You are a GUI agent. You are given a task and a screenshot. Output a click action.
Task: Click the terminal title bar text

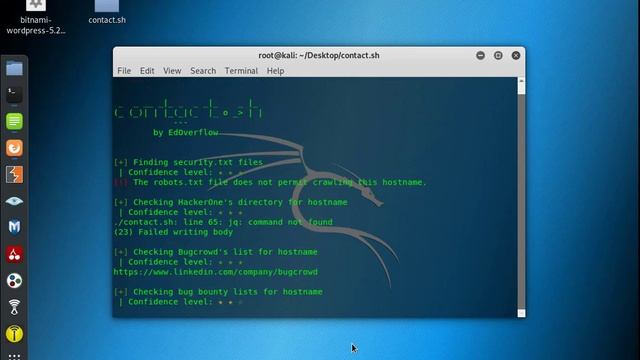click(x=319, y=55)
